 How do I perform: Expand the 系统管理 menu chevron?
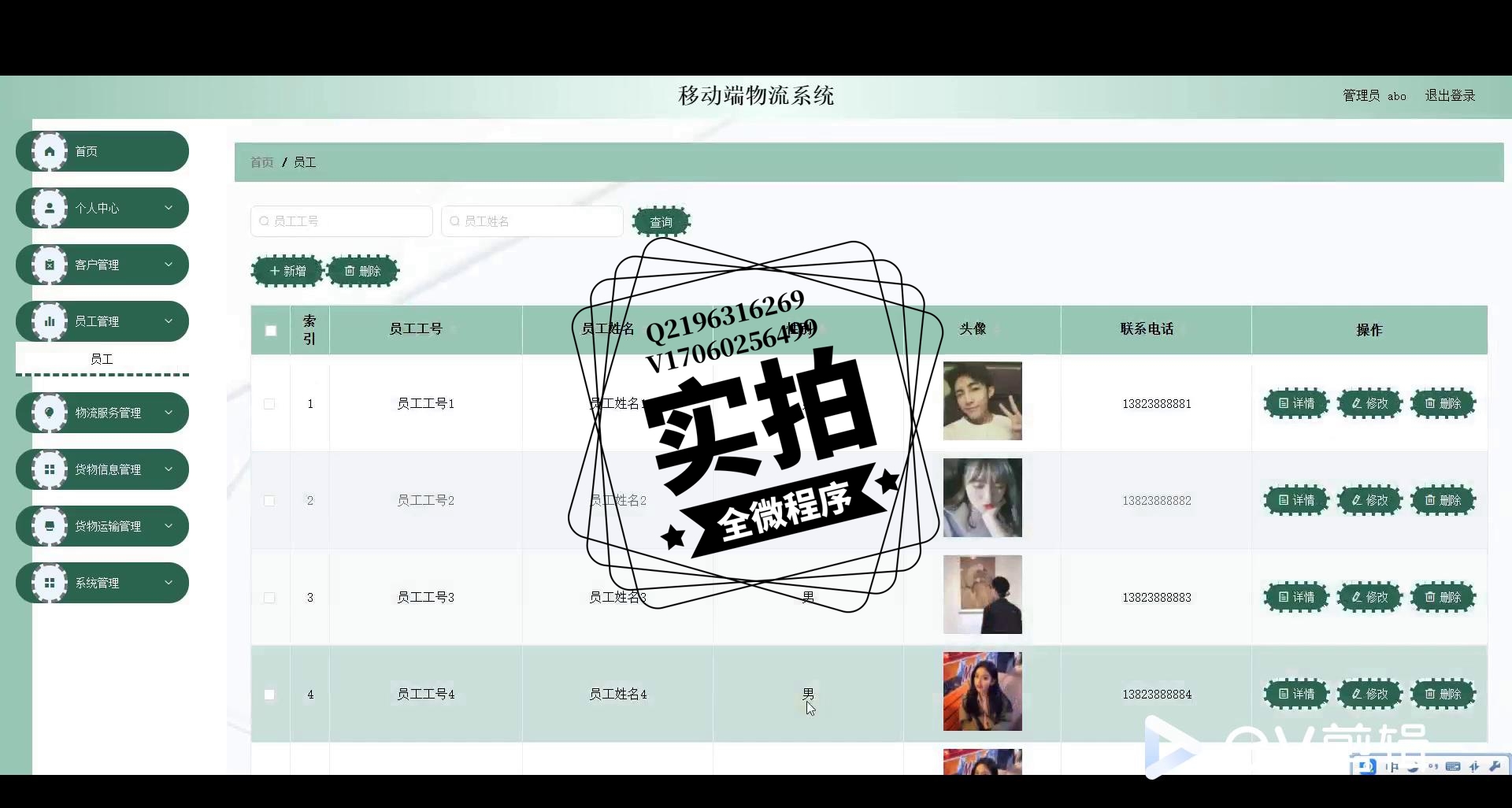pyautogui.click(x=168, y=583)
